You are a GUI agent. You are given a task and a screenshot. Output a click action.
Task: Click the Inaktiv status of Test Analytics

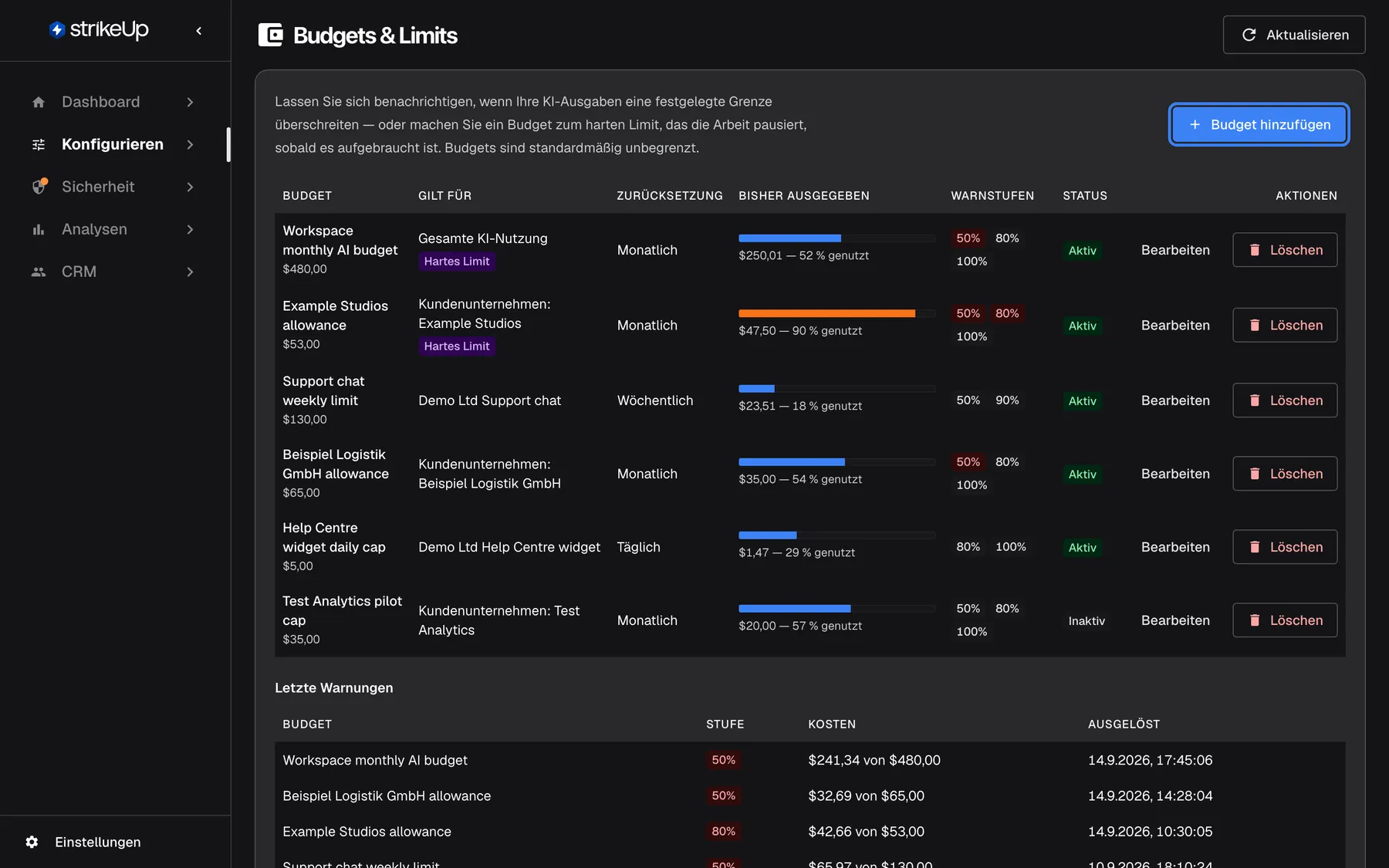(1087, 621)
